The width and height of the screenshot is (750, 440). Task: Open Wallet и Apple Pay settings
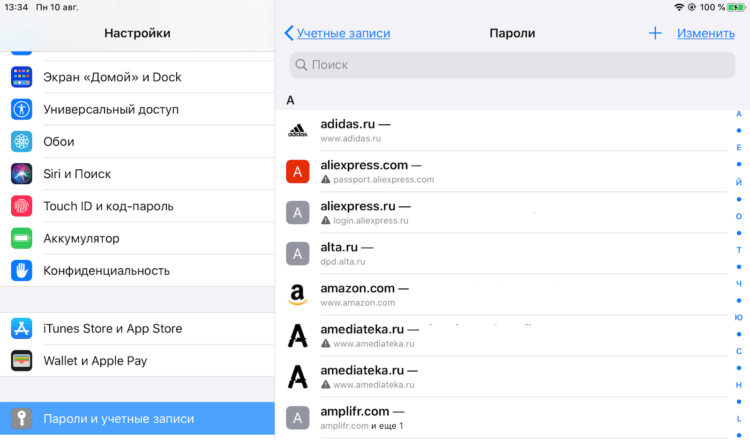coord(137,361)
